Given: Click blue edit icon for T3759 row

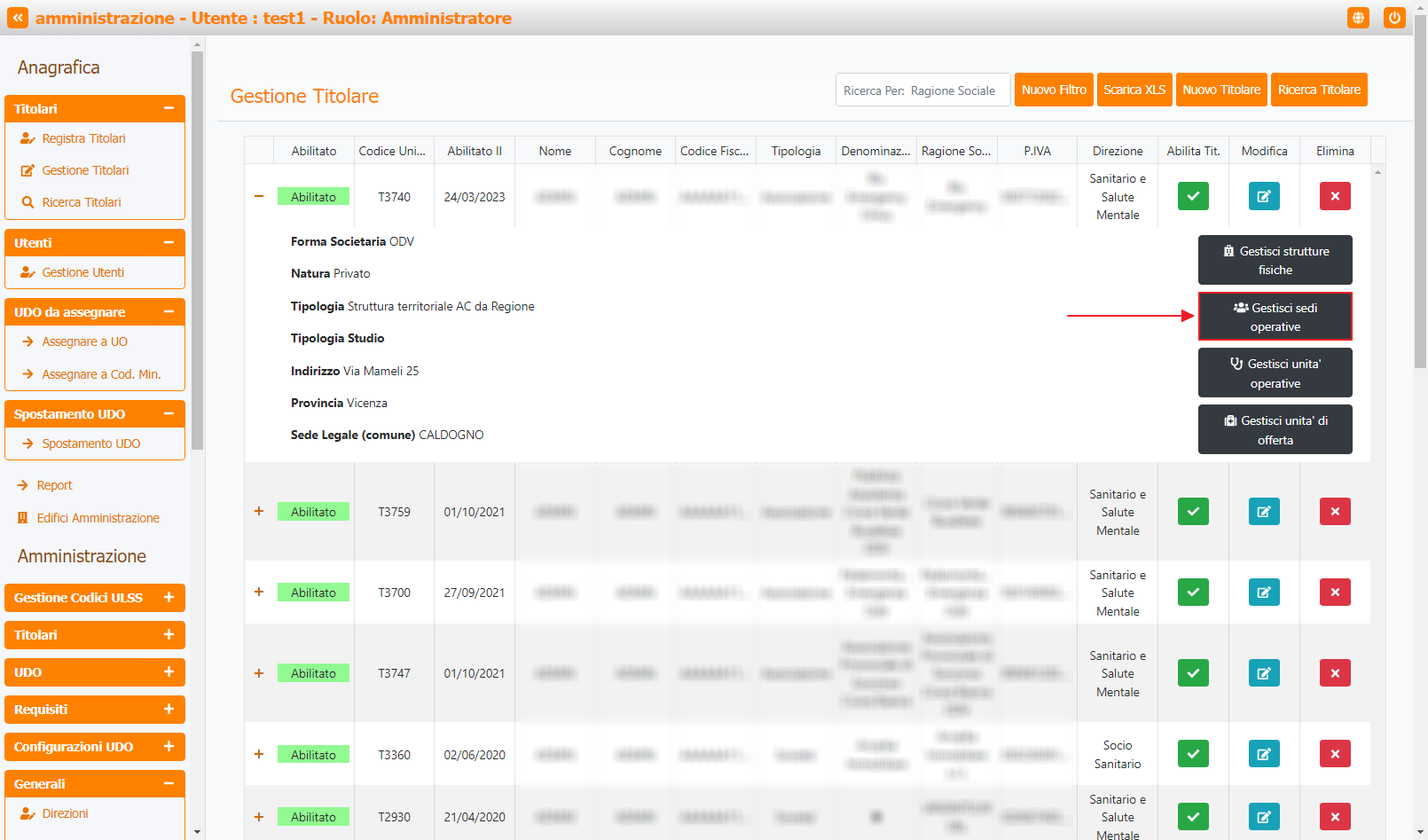Looking at the screenshot, I should (1264, 512).
